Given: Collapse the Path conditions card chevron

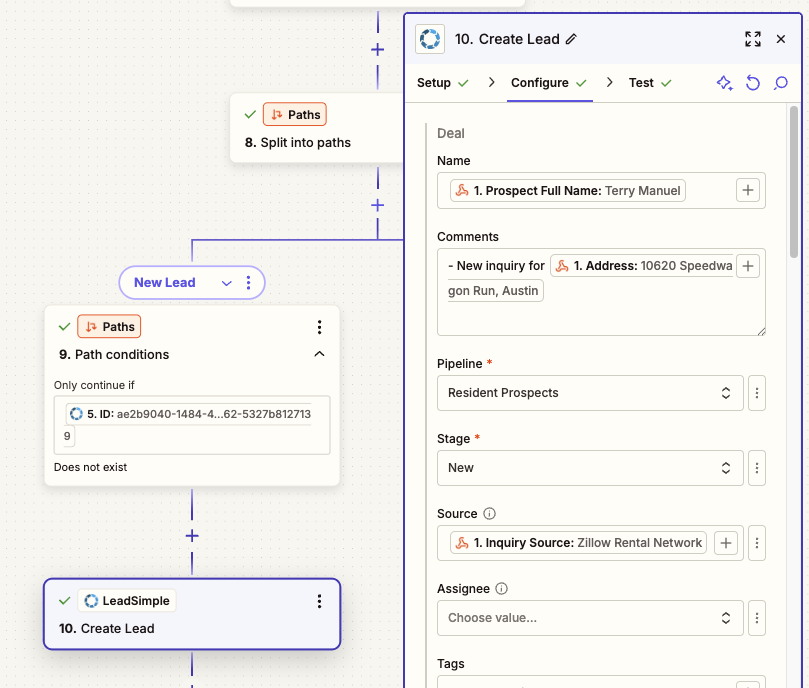Looking at the screenshot, I should point(319,354).
